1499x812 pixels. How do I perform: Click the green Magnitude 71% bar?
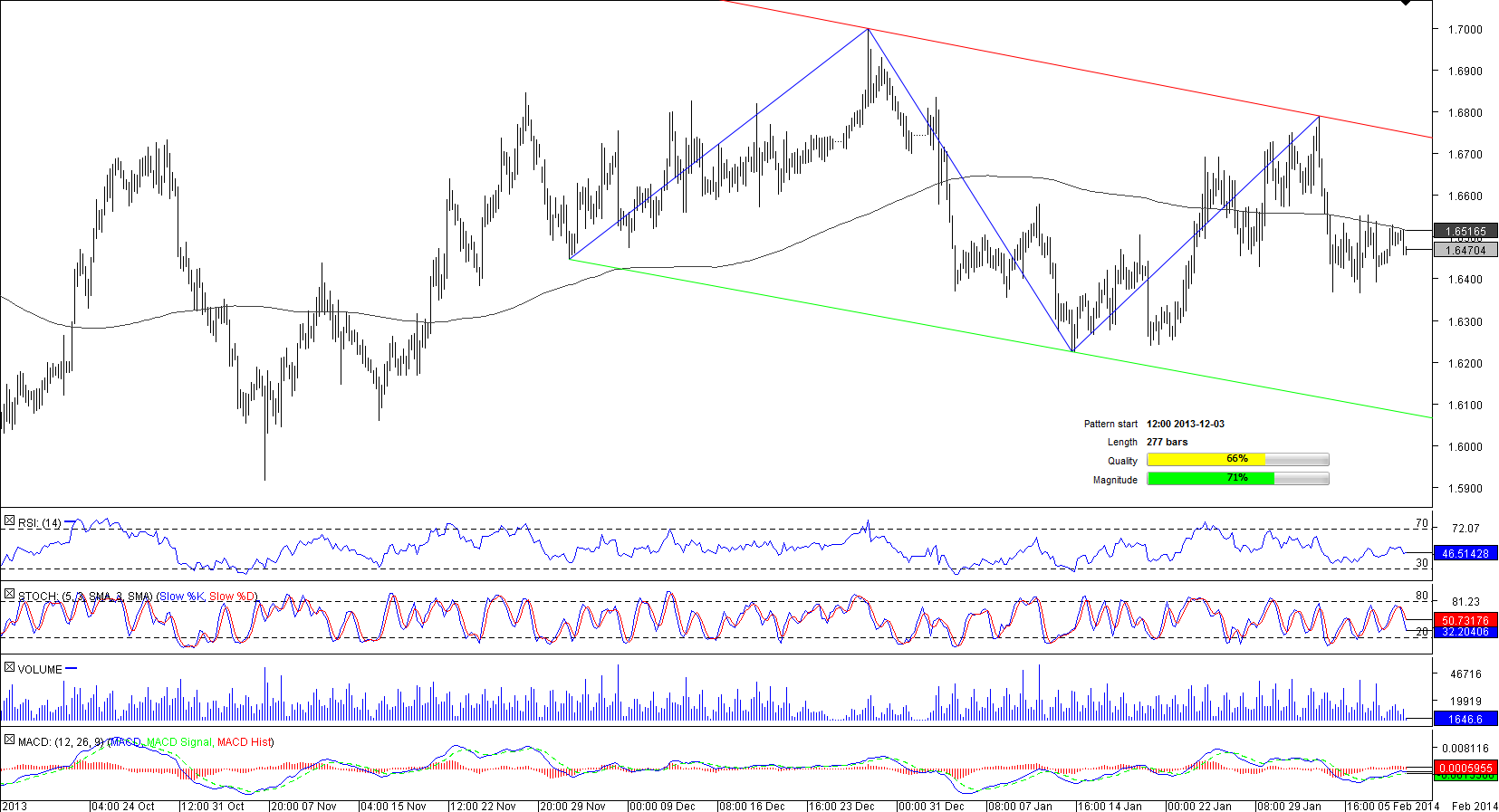(1210, 479)
